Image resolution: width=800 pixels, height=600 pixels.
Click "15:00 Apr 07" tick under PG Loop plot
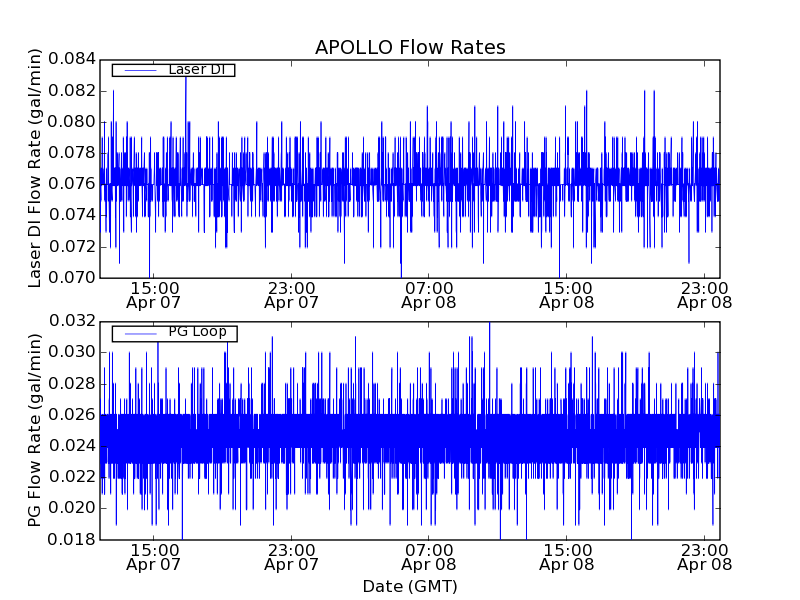154,558
